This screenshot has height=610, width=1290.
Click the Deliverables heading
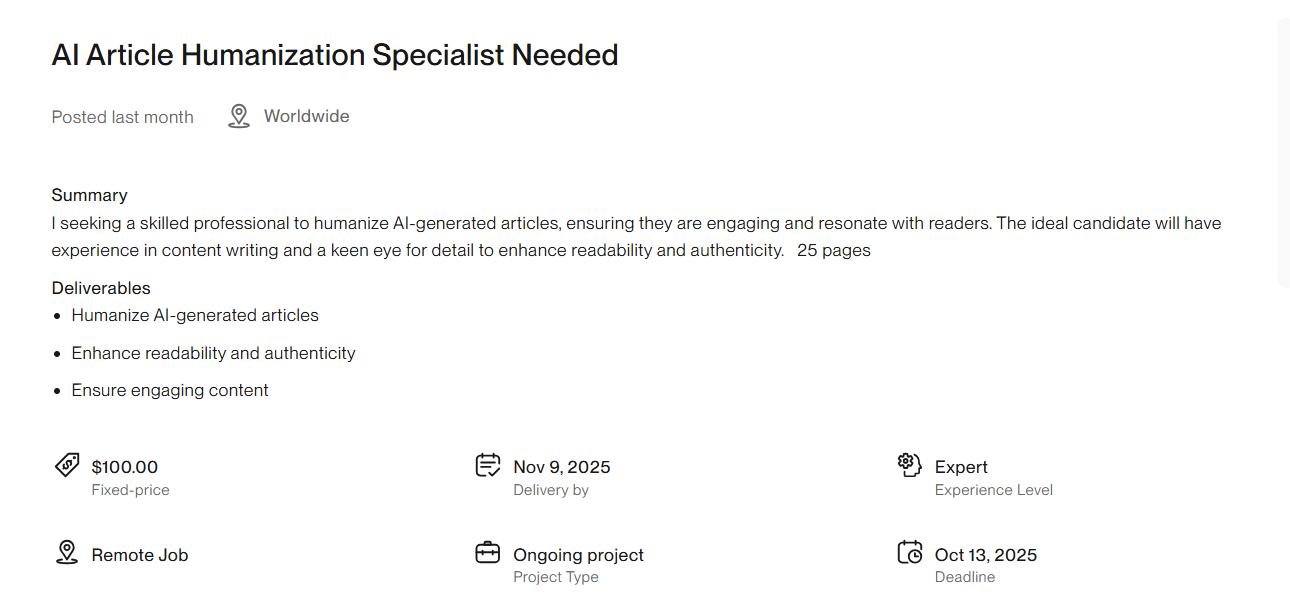tap(101, 288)
